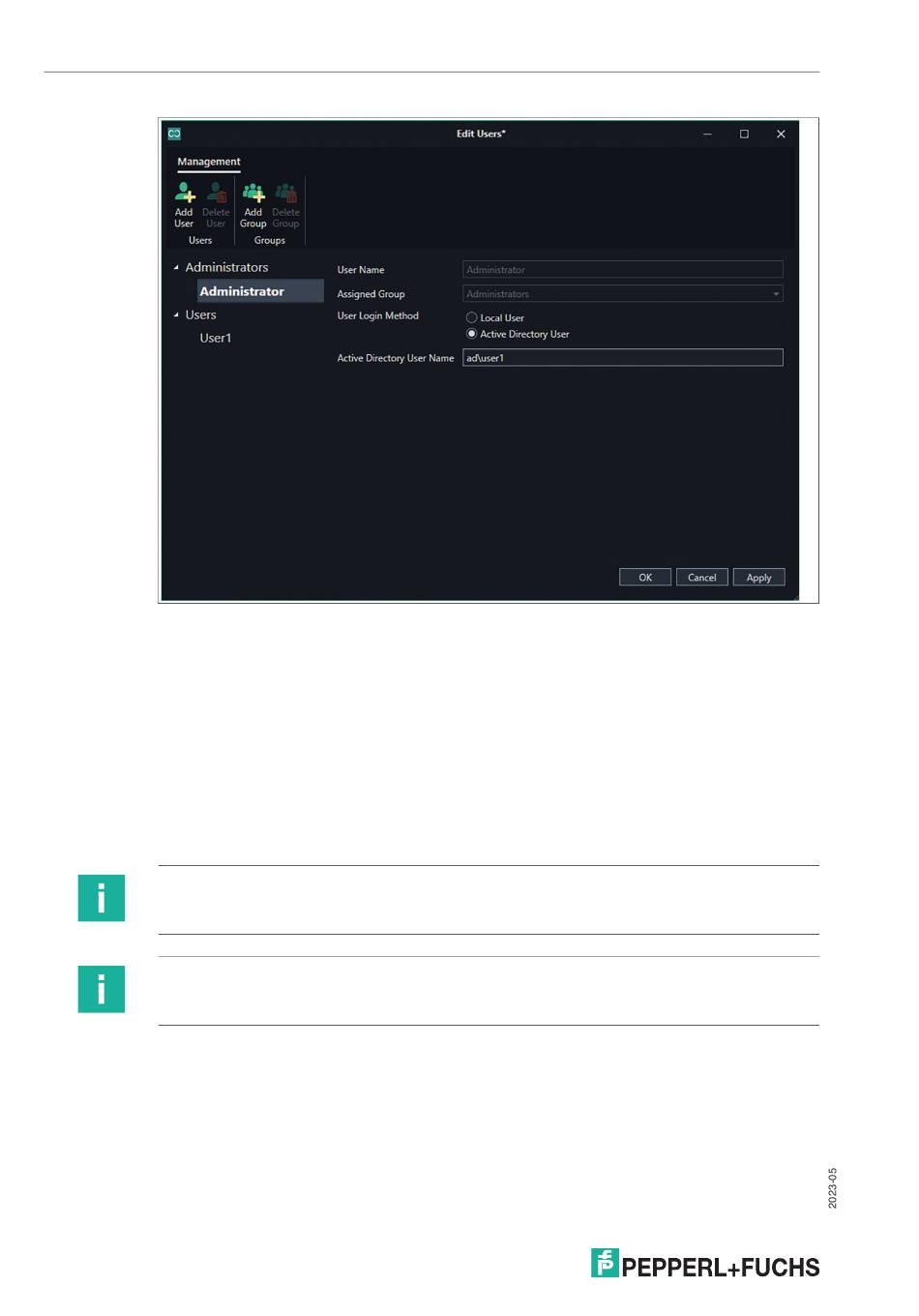Confirm with the OK button

(645, 578)
